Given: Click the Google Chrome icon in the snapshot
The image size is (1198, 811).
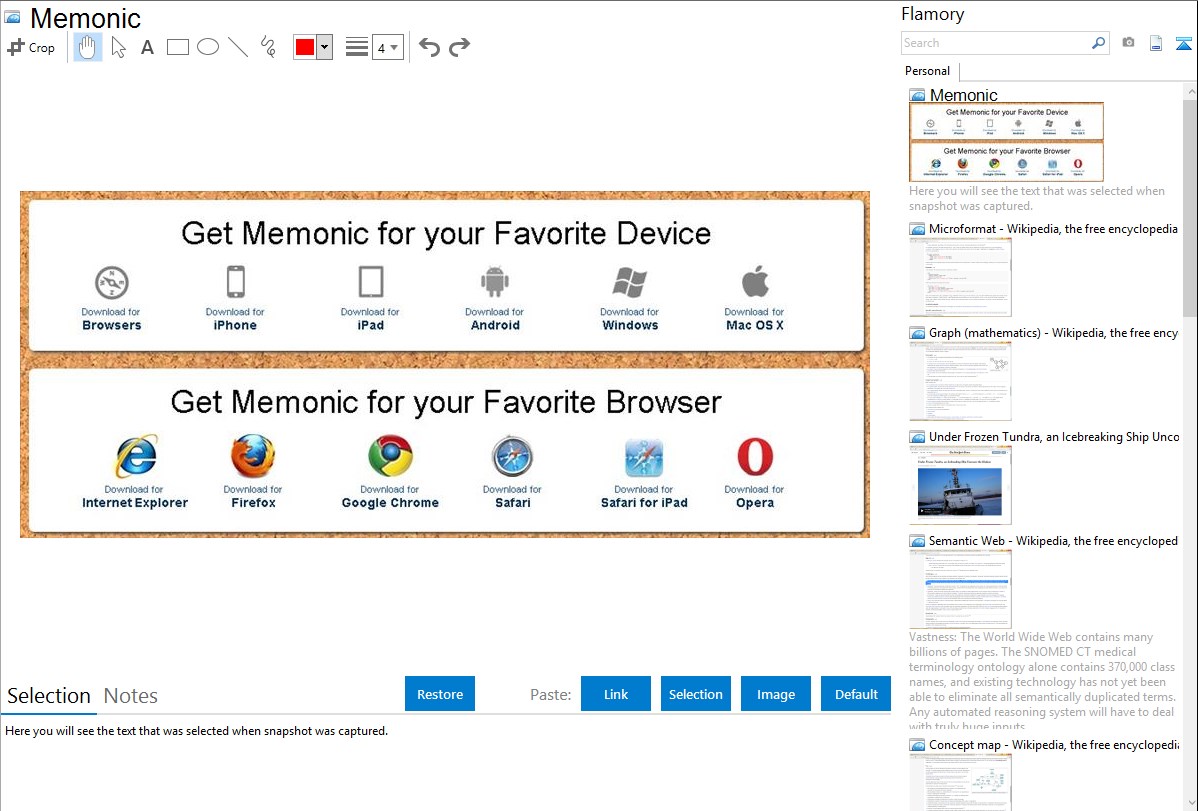Looking at the screenshot, I should pos(390,456).
